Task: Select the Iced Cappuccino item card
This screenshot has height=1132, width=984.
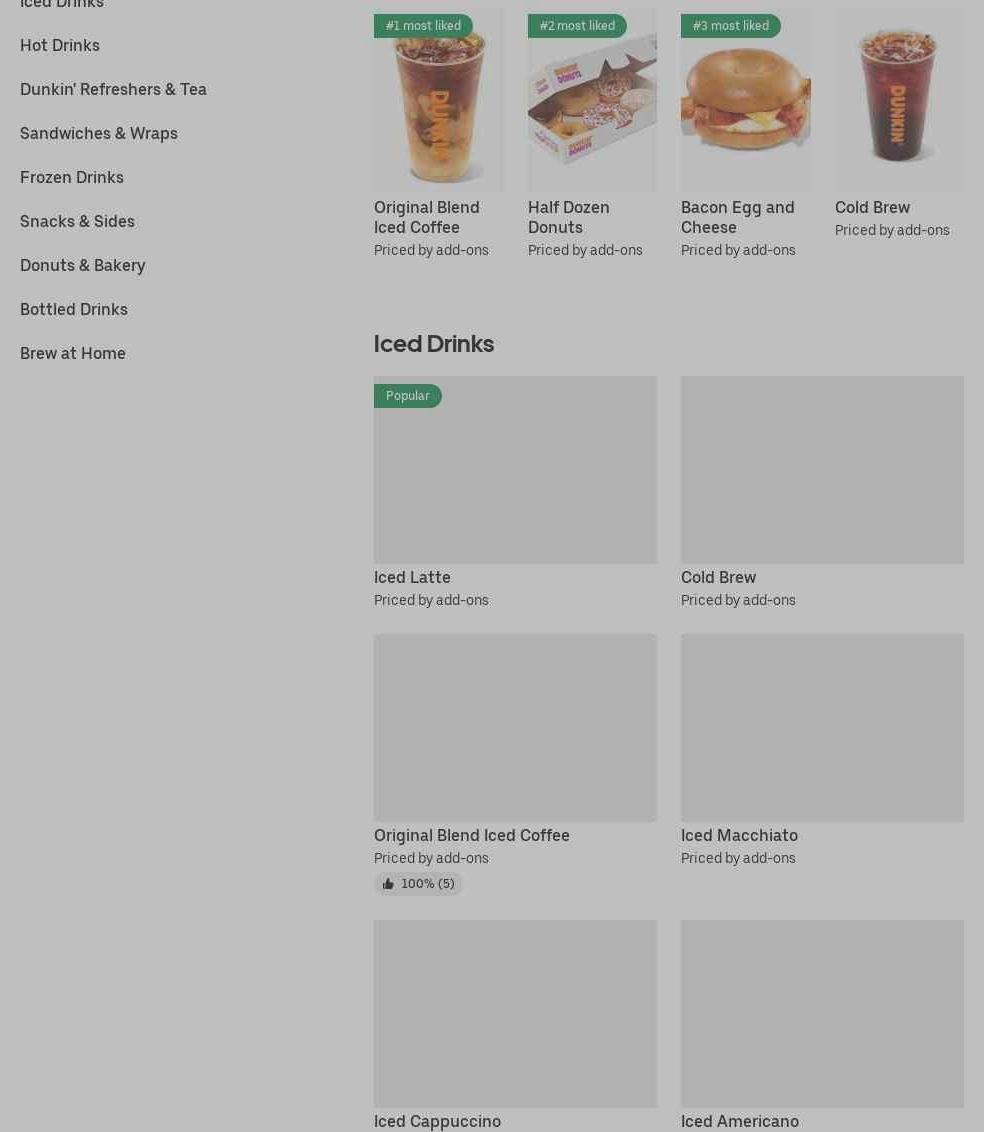Action: coord(515,1025)
